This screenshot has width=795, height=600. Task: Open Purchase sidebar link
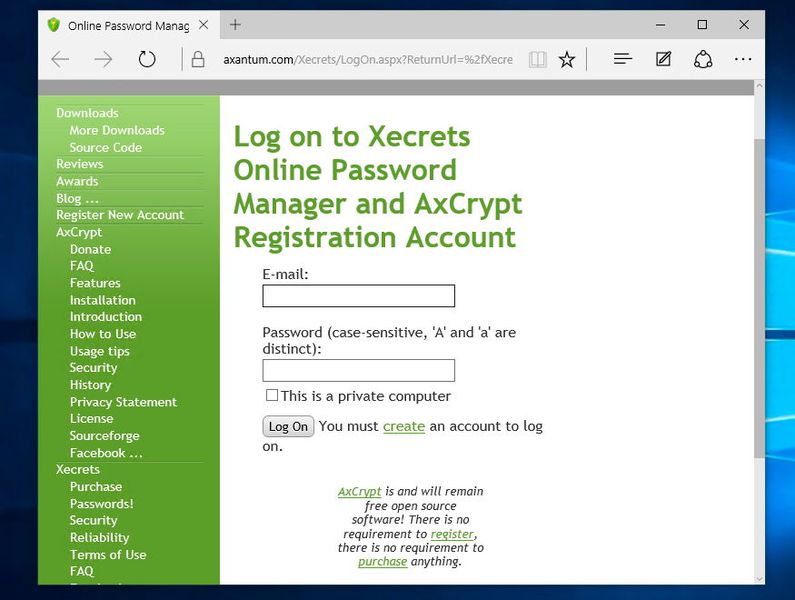(96, 486)
